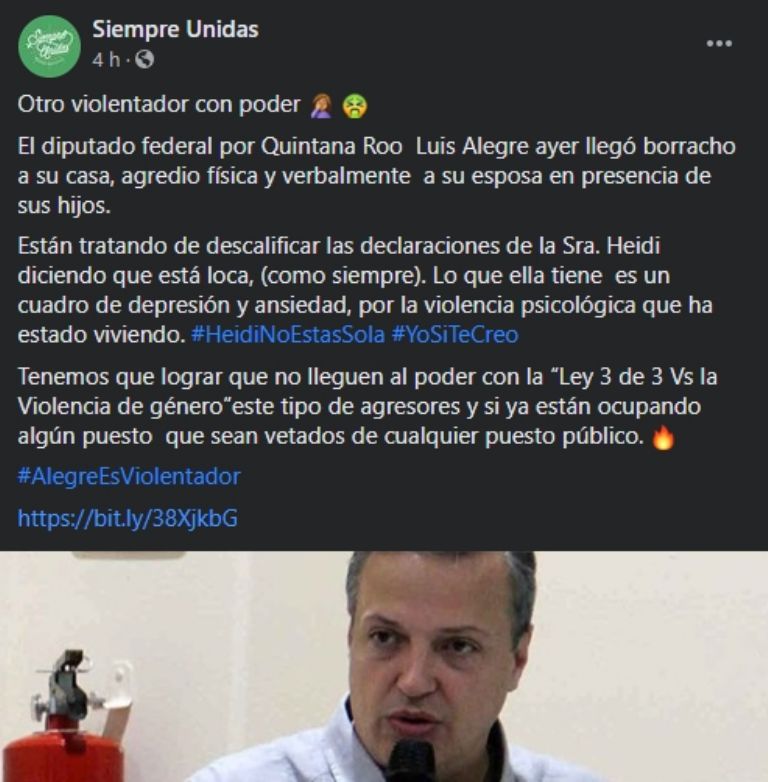768x782 pixels.
Task: Open the #HeidiNoEstasSola hashtag
Action: pos(288,335)
